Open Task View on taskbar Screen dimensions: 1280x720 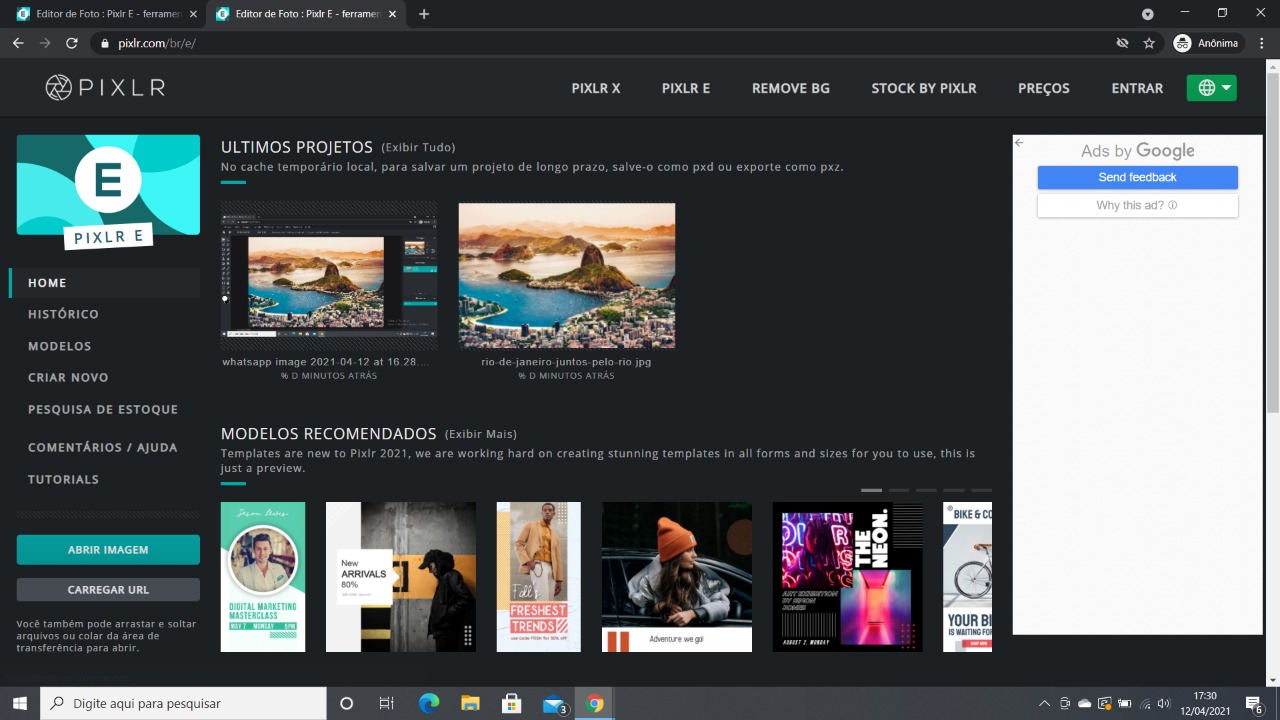387,703
